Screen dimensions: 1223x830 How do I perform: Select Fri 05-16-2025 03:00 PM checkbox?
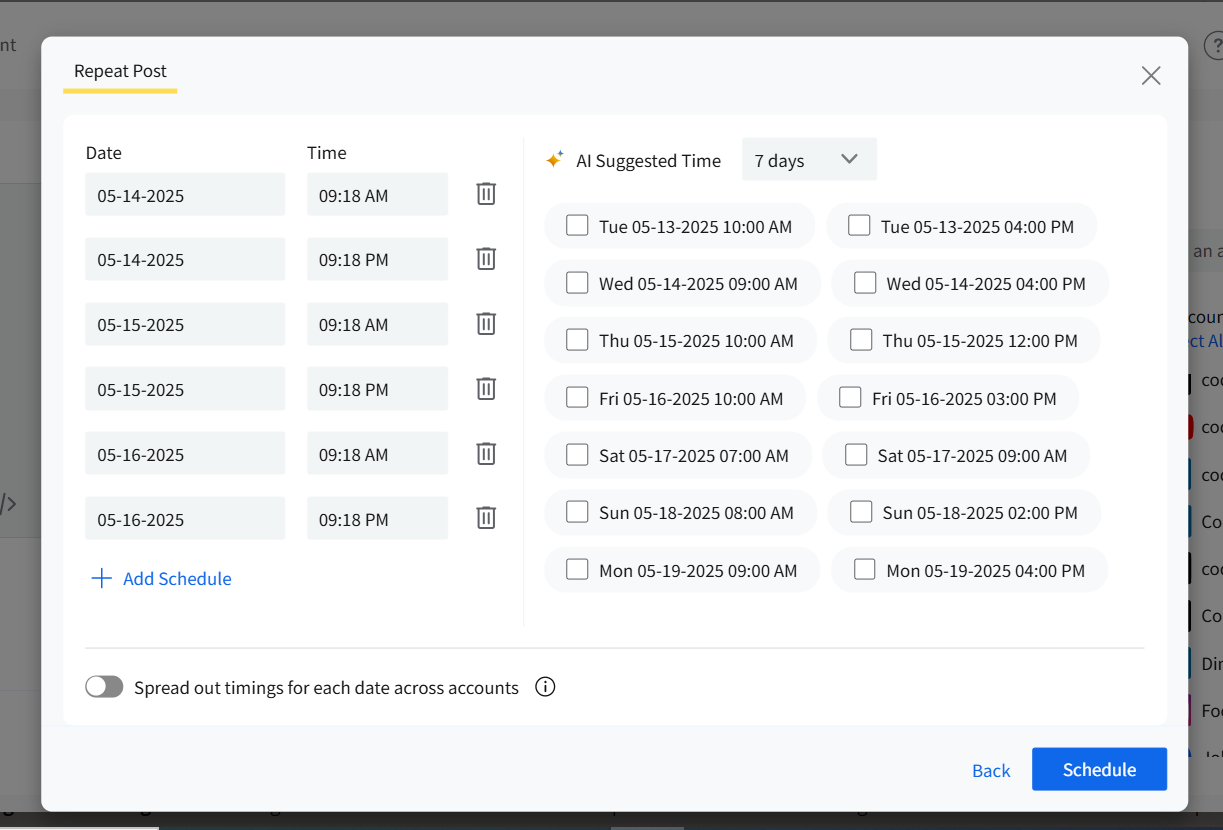pos(850,398)
